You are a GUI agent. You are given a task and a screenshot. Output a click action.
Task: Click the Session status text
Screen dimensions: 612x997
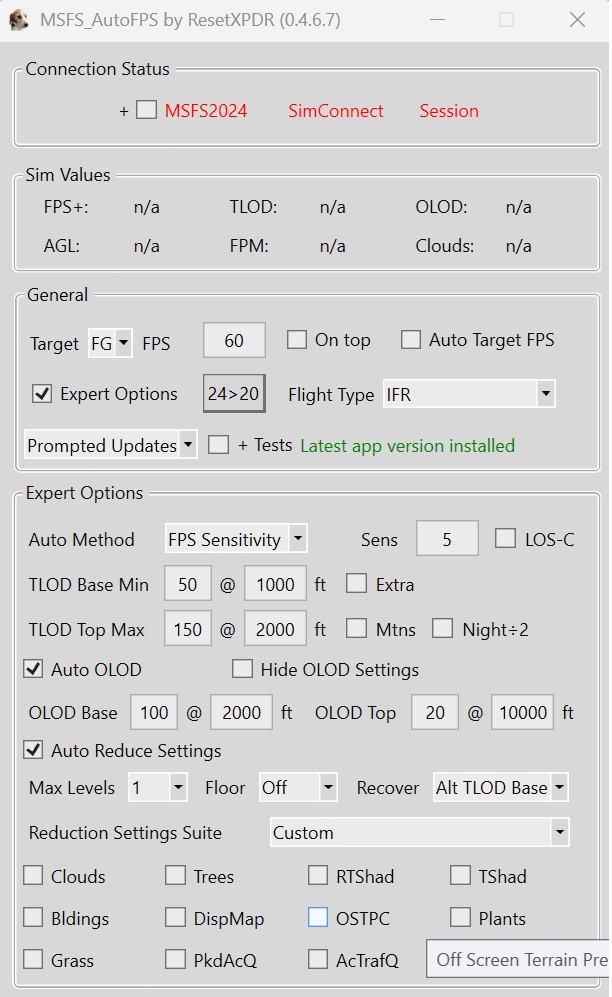[x=449, y=111]
